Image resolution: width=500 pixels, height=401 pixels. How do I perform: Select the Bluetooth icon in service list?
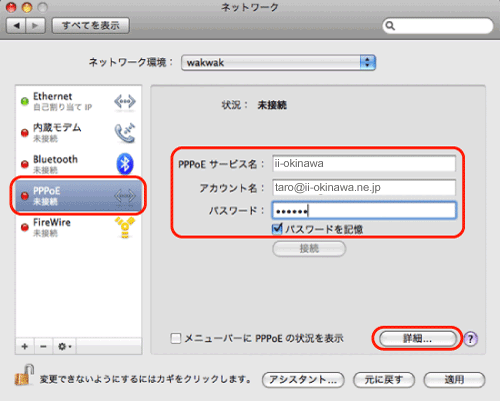click(125, 164)
